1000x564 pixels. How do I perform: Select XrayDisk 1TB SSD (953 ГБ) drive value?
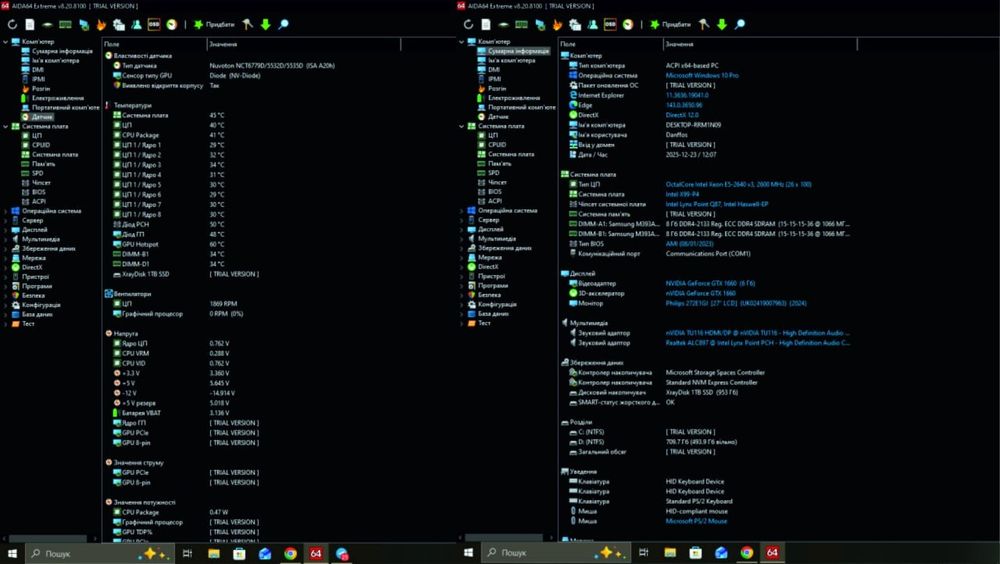coord(702,392)
